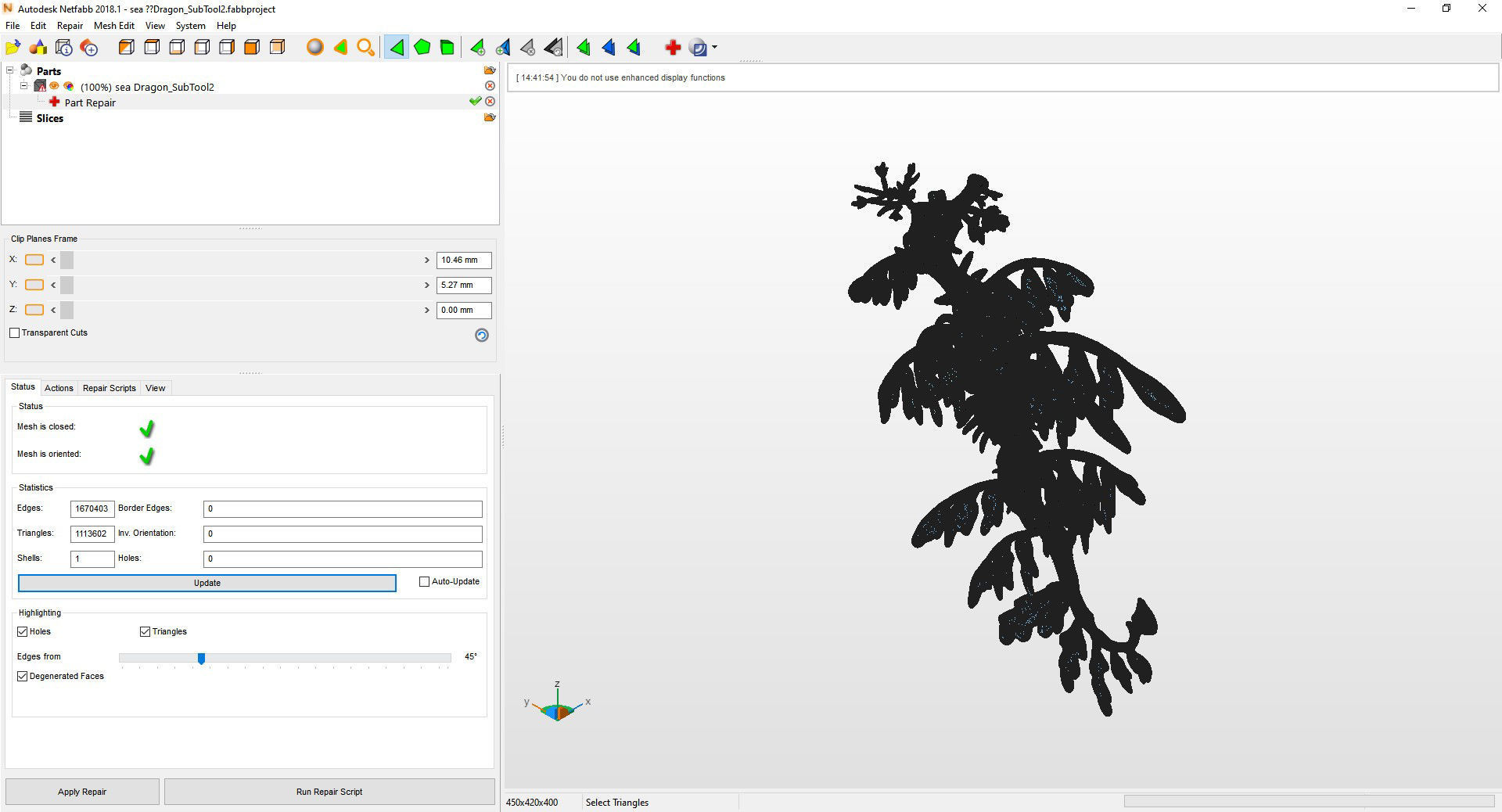Activate the green cube shell selection tool

point(447,48)
